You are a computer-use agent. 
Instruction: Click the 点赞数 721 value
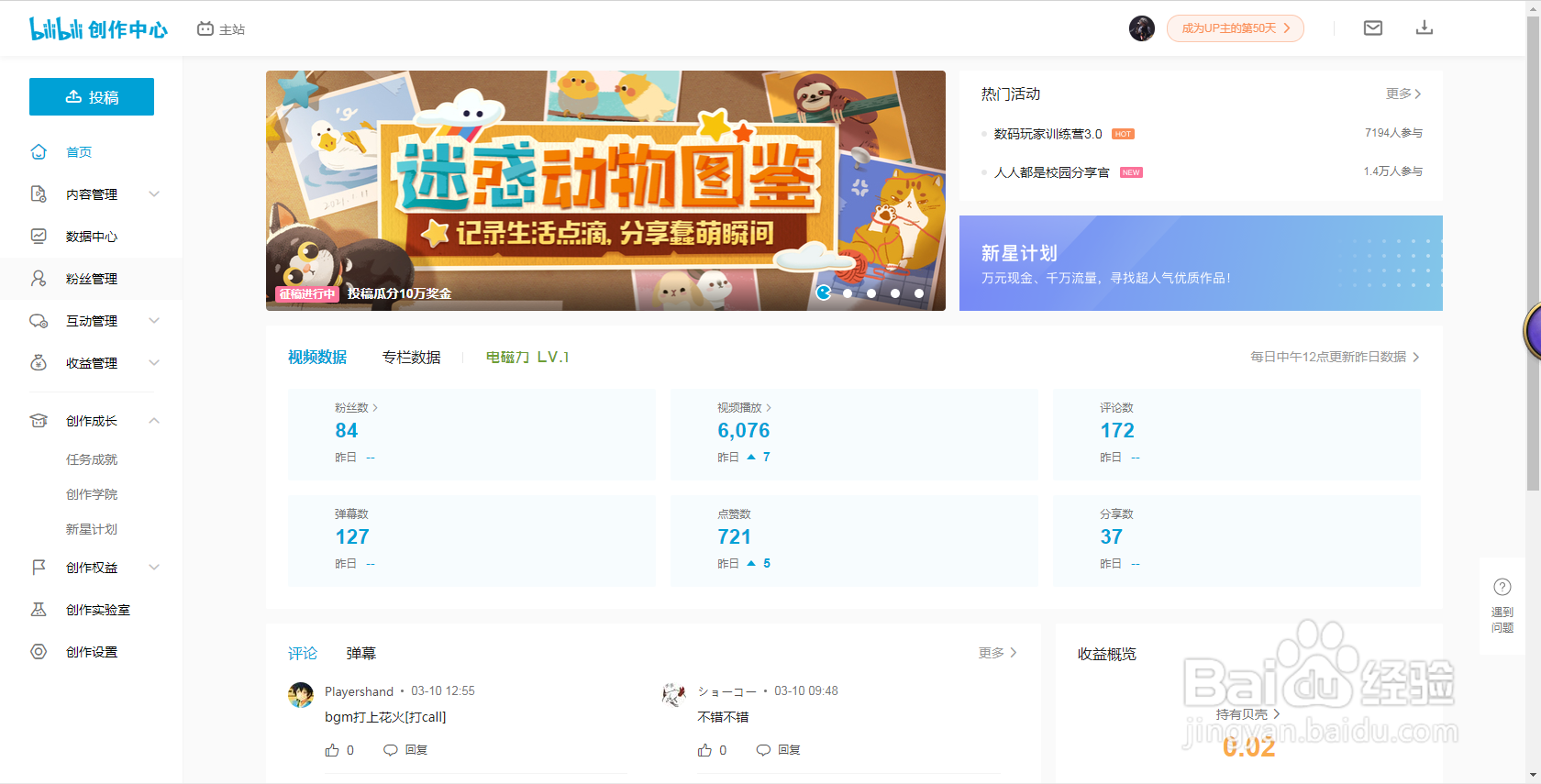point(735,537)
